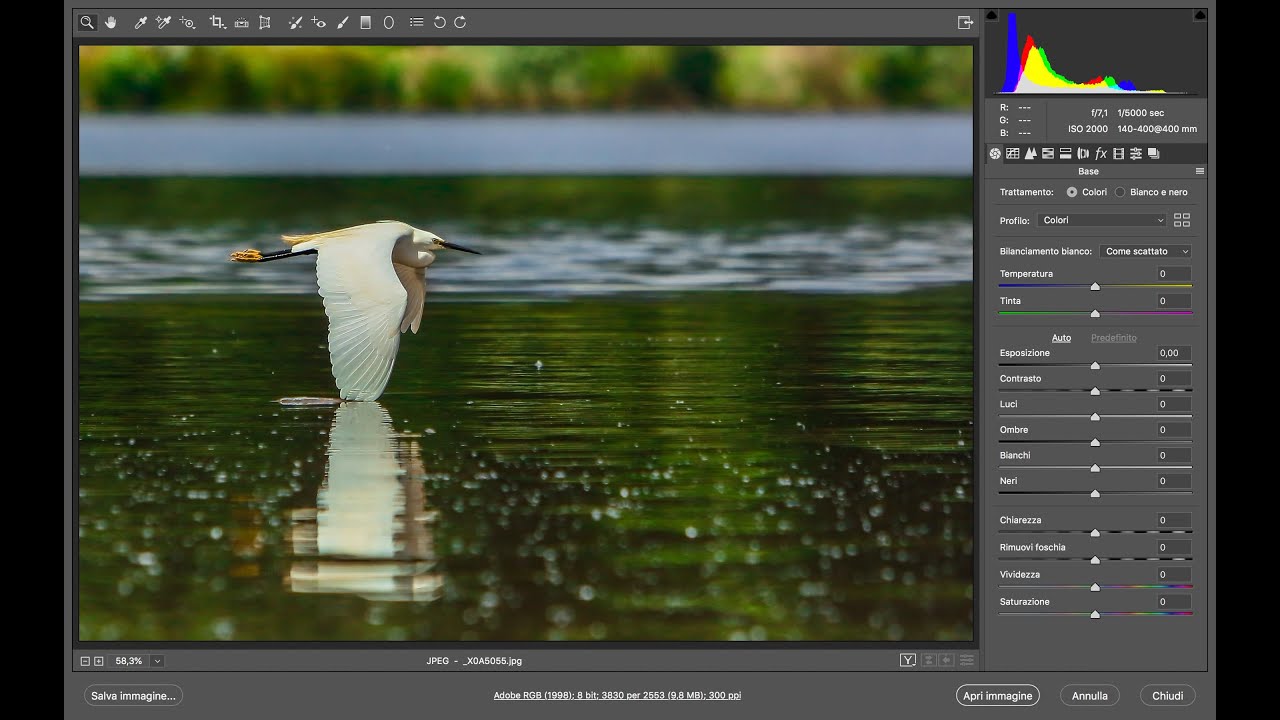Select the Transform tool
This screenshot has height=720, width=1280.
[265, 22]
